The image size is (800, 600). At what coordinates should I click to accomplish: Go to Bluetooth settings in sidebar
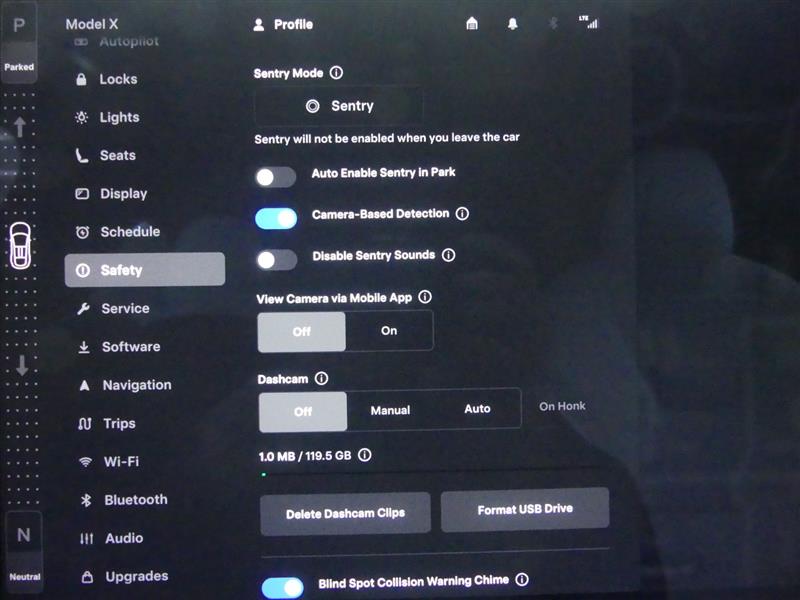pos(135,500)
